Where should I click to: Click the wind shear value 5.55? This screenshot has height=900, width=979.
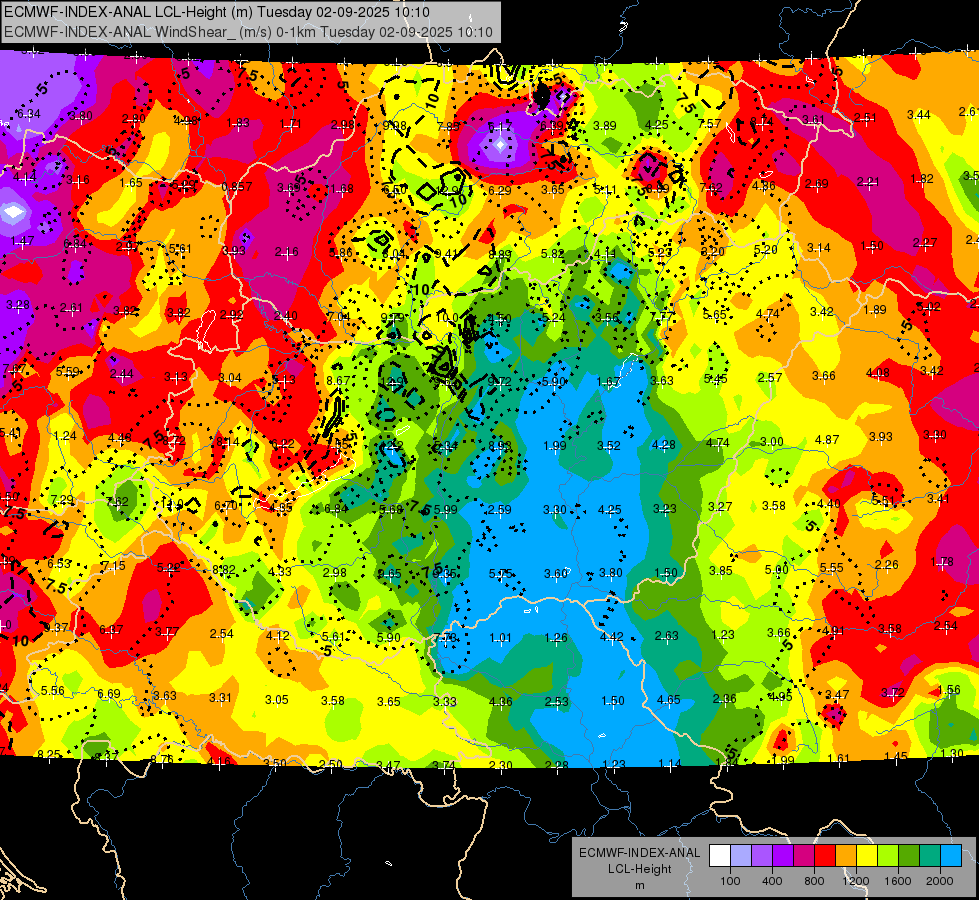click(831, 567)
